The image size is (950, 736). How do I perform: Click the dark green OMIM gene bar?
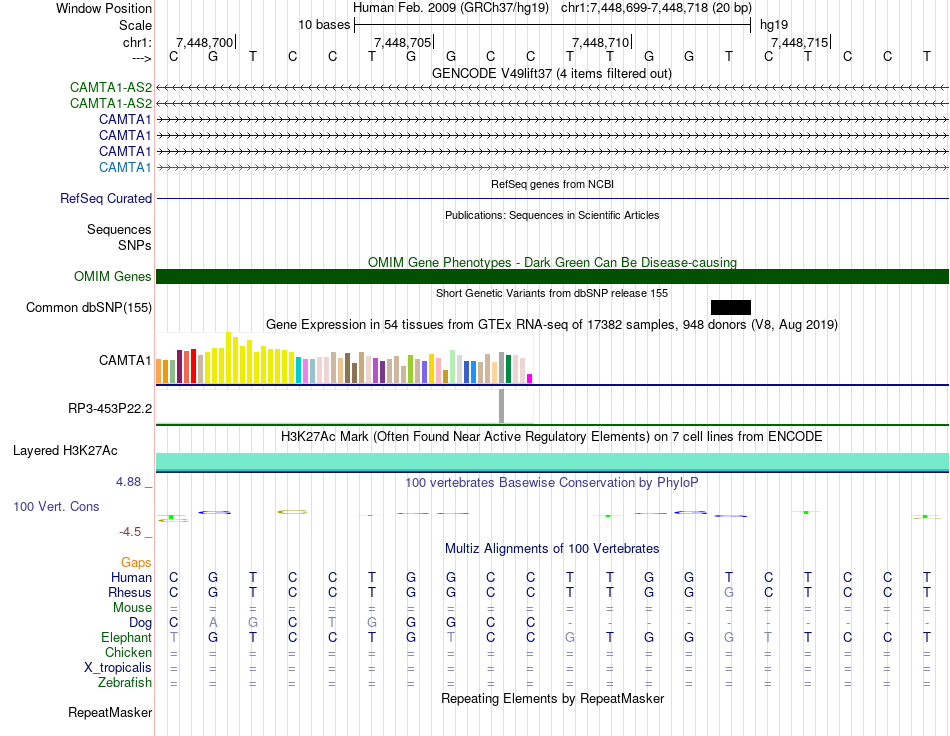pos(552,276)
